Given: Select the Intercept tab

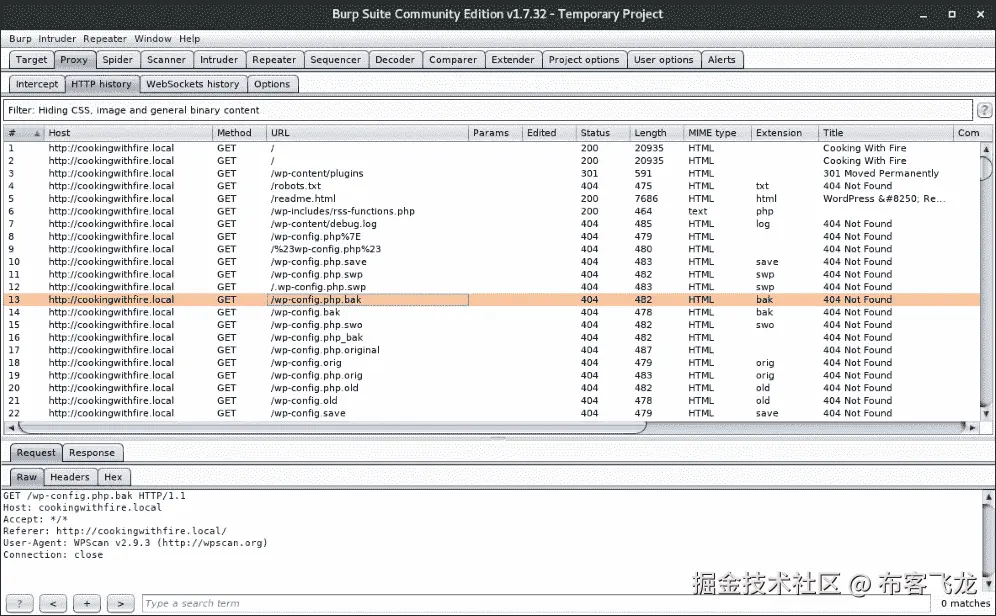Looking at the screenshot, I should click(x=36, y=84).
